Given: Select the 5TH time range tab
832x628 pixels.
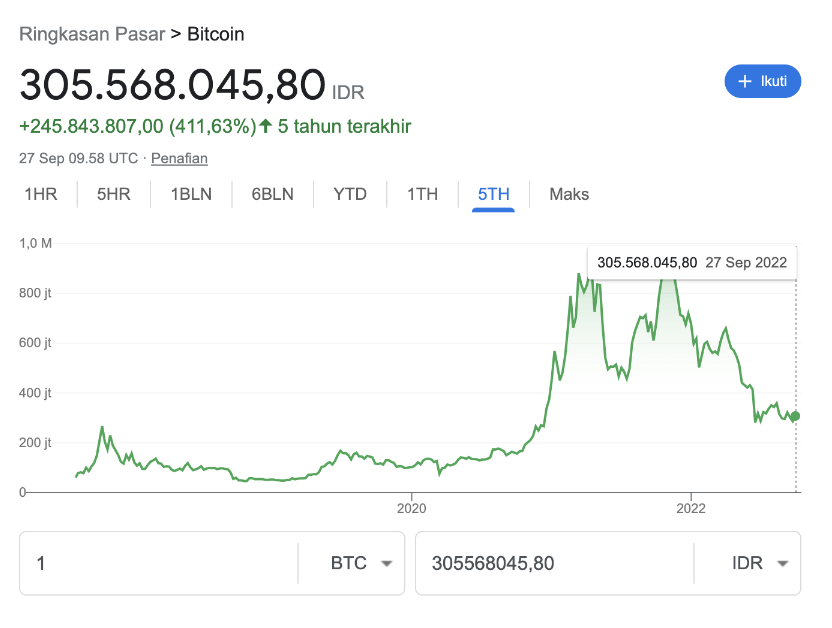Looking at the screenshot, I should pyautogui.click(x=493, y=194).
